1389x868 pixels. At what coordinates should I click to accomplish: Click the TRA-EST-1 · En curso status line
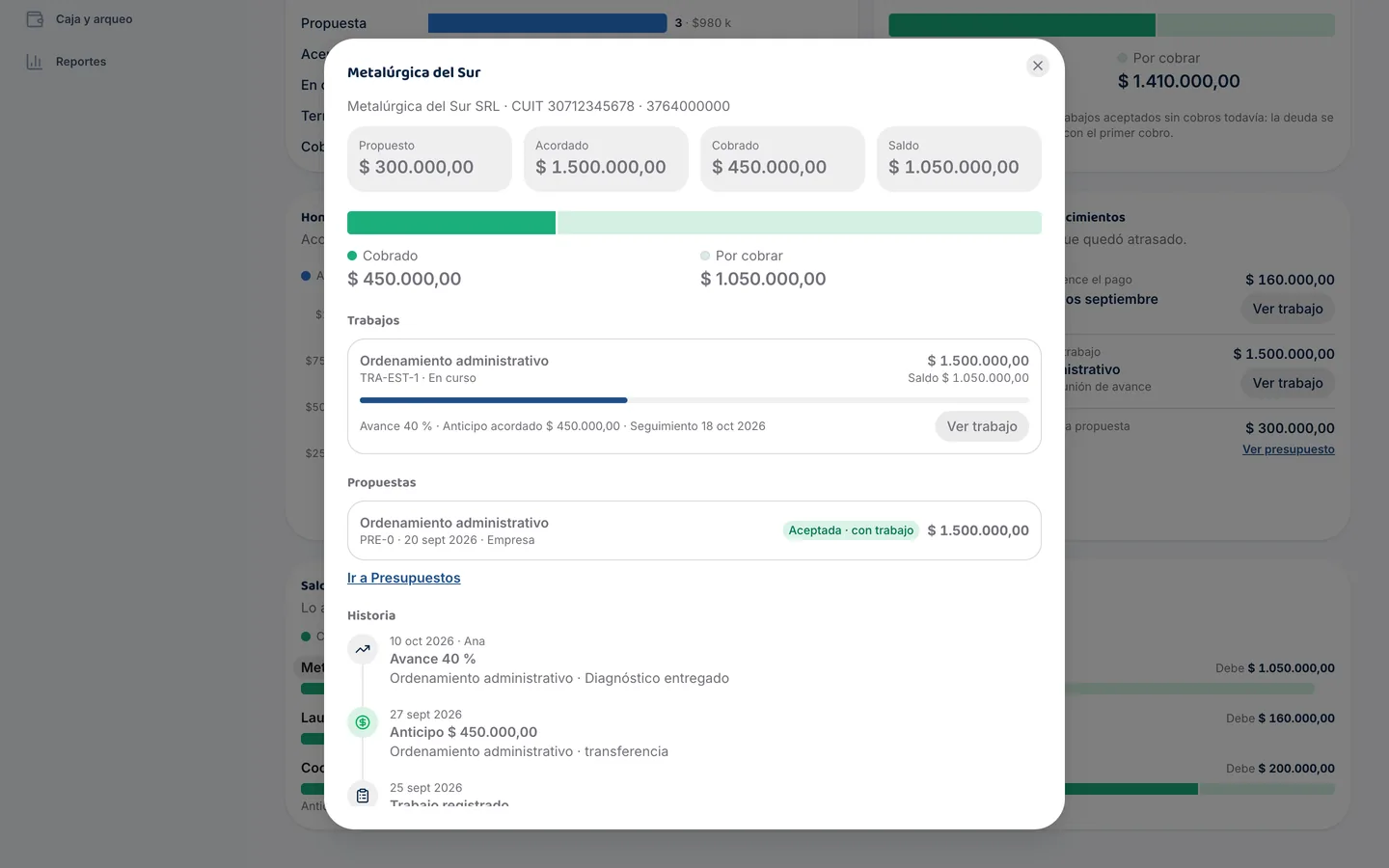point(418,378)
